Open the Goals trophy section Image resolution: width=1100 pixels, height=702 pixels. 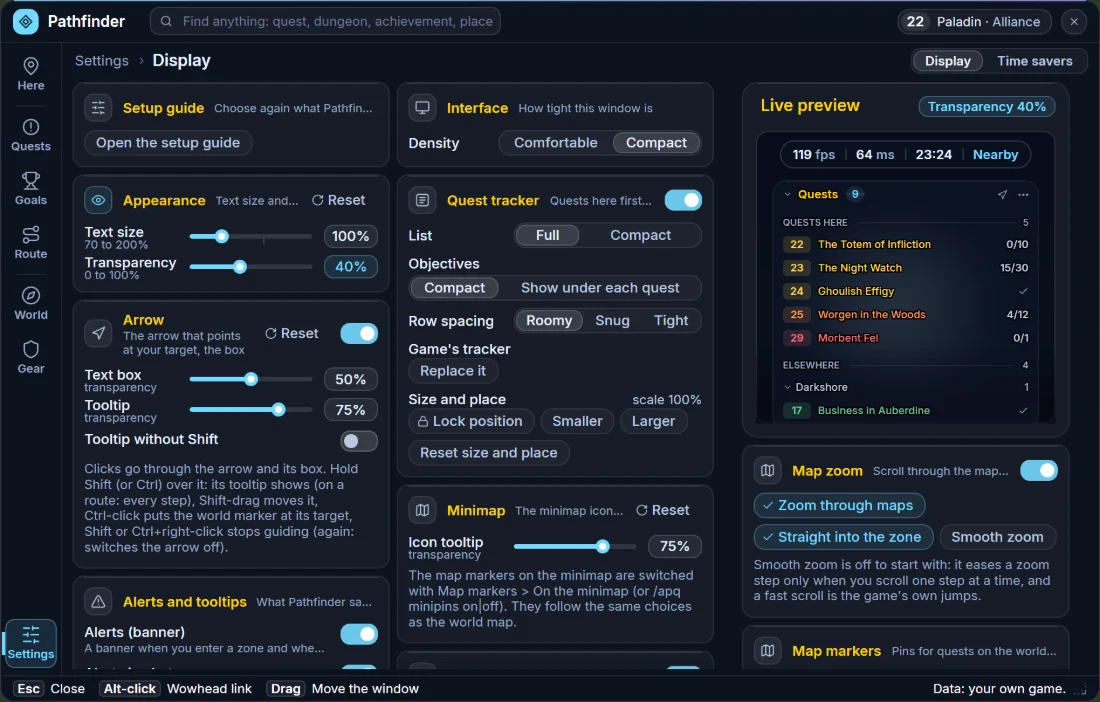click(x=31, y=189)
